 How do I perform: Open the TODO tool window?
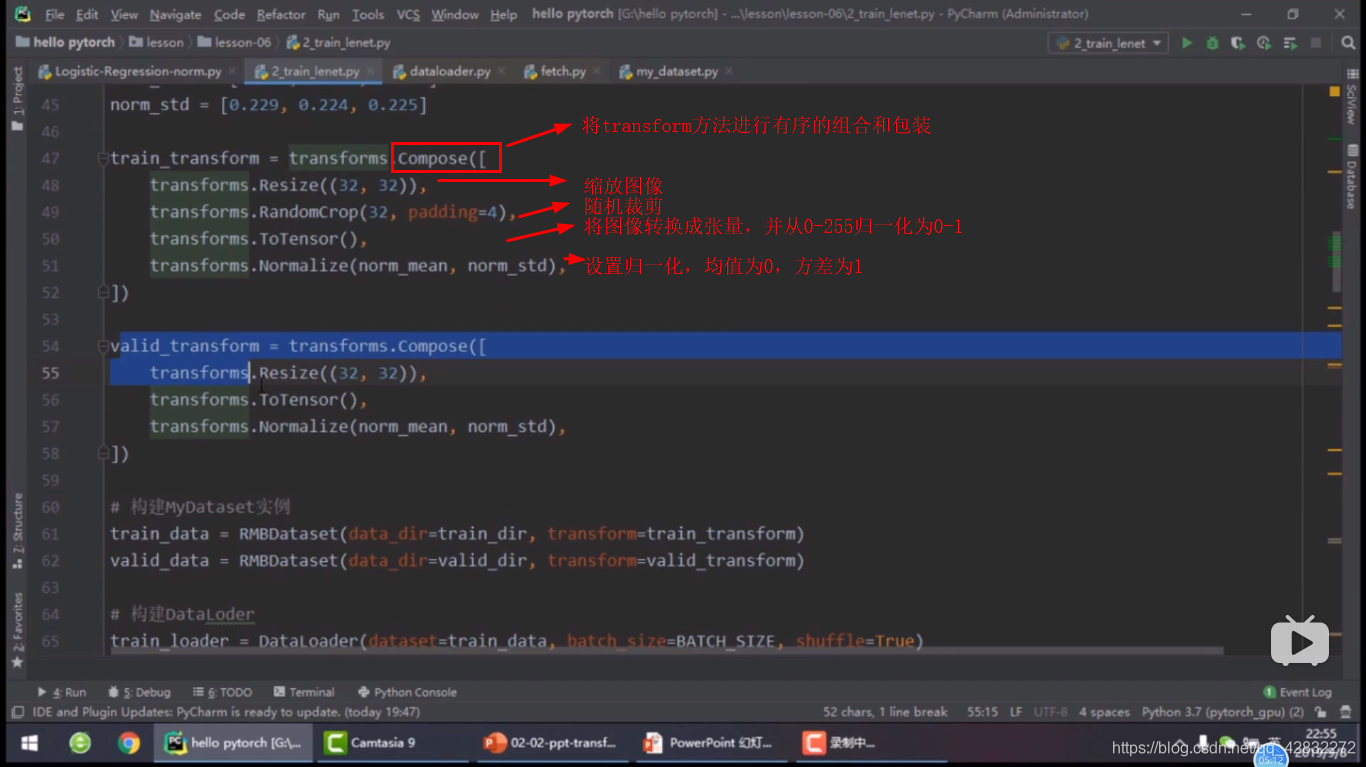[222, 692]
